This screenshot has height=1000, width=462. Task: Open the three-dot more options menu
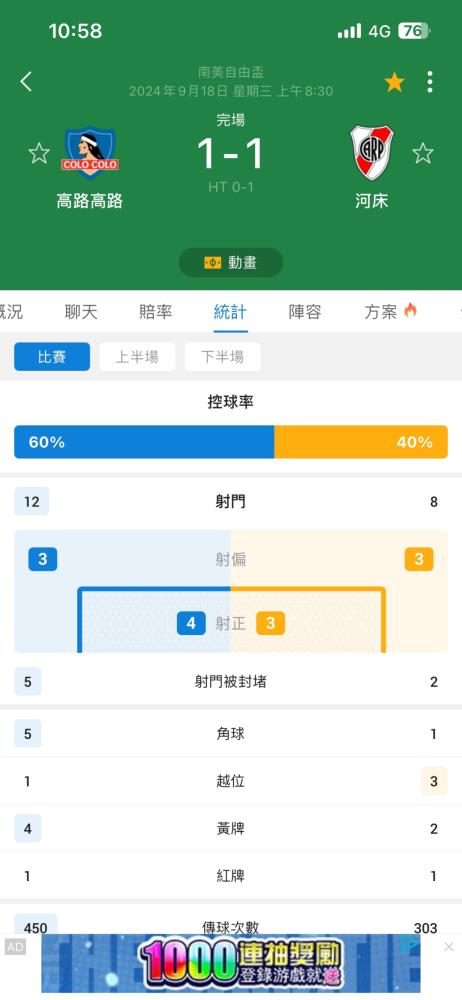(429, 82)
